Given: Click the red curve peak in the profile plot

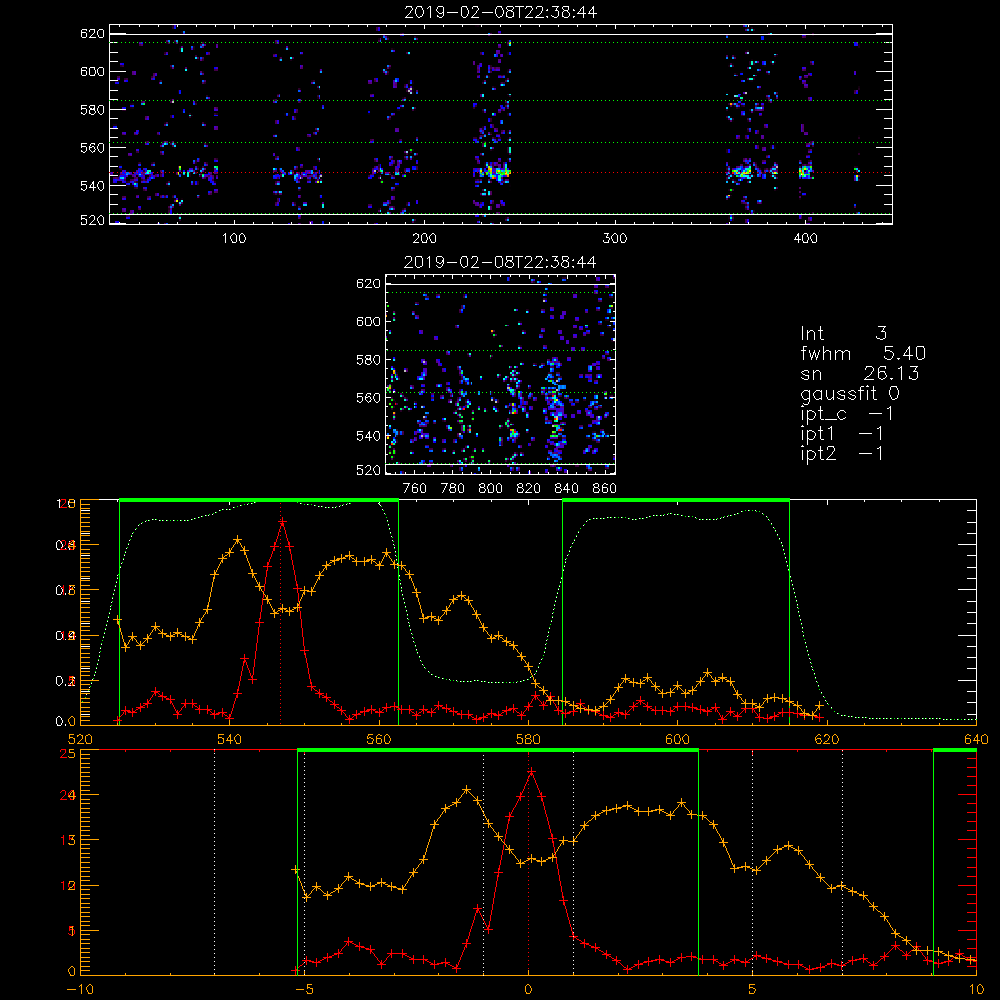Looking at the screenshot, I should click(x=282, y=522).
